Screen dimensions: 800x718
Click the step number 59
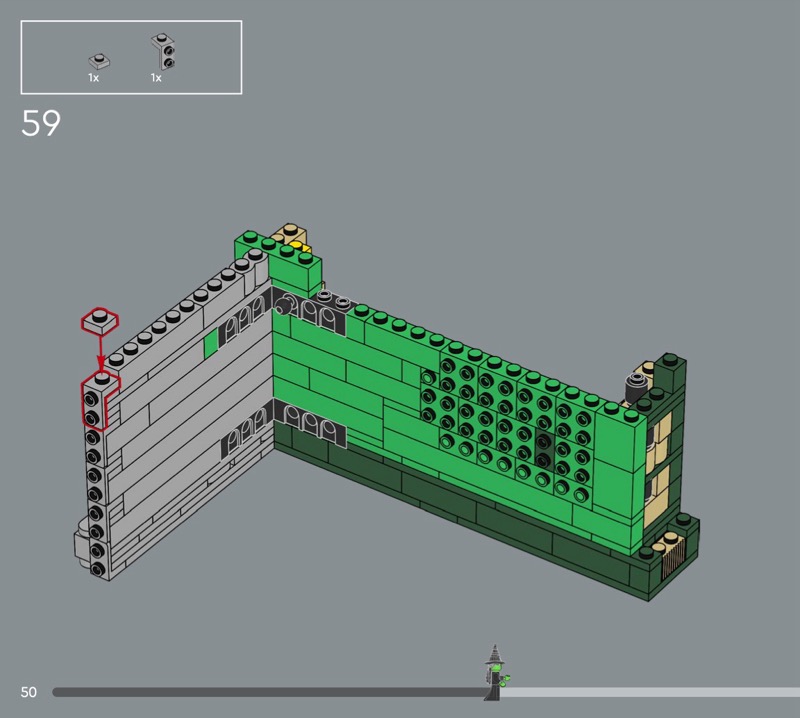coord(41,124)
